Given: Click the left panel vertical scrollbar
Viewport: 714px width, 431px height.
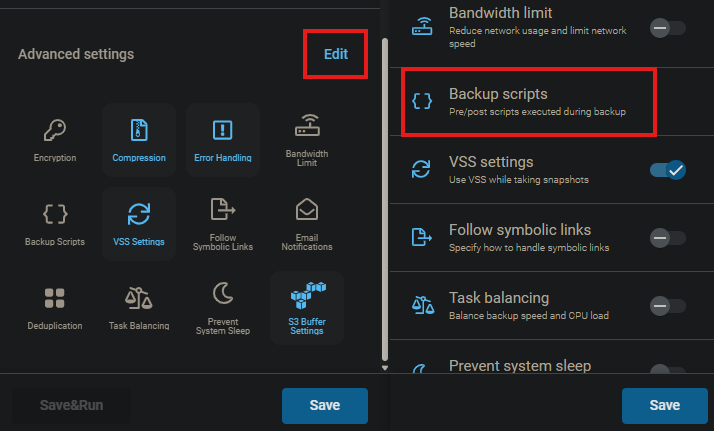Looking at the screenshot, I should (386, 200).
